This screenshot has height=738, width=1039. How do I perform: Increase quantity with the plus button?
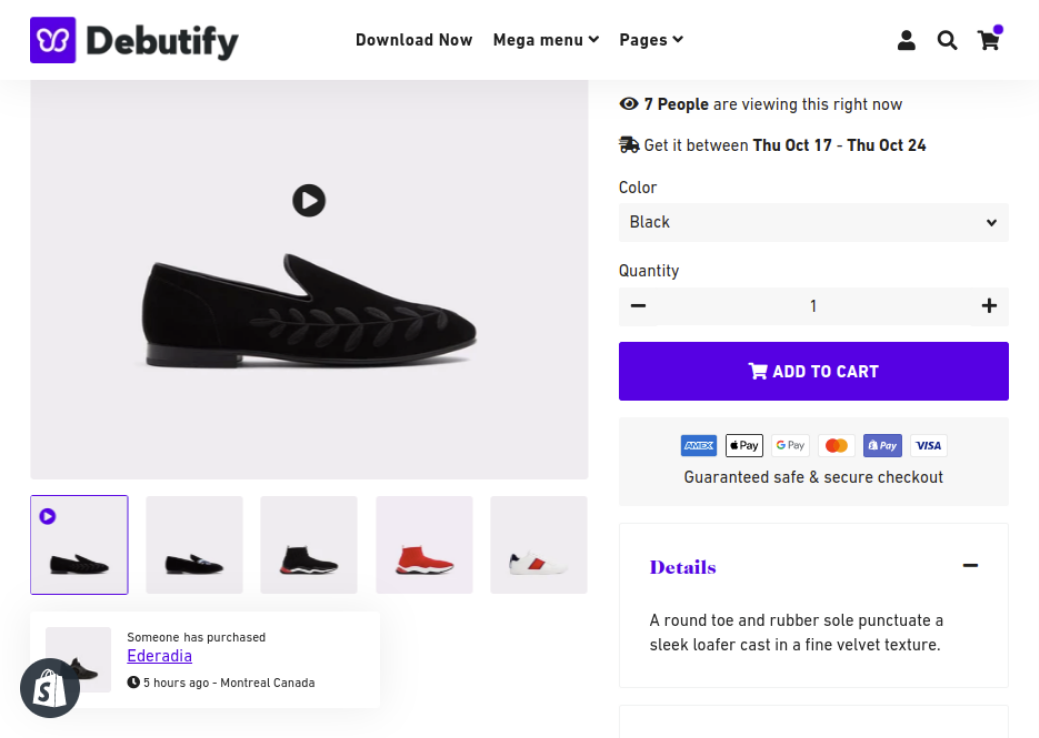[x=989, y=306]
